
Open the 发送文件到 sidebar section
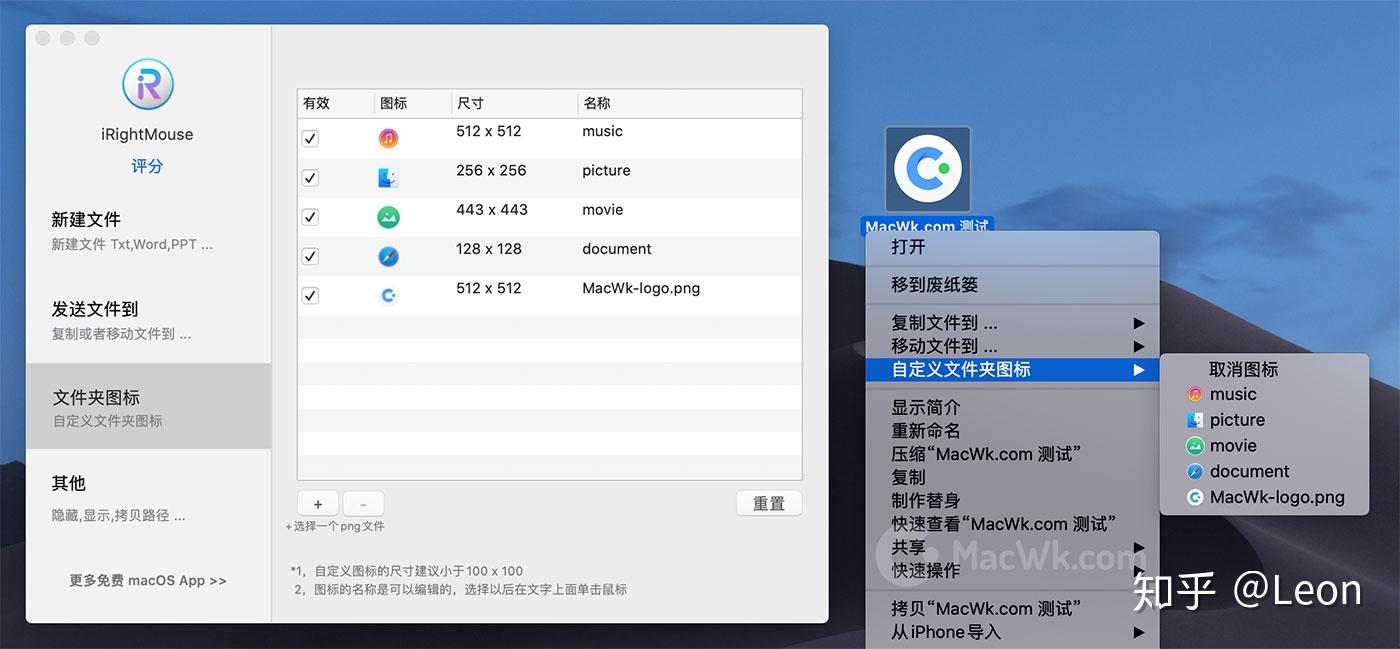click(x=148, y=320)
